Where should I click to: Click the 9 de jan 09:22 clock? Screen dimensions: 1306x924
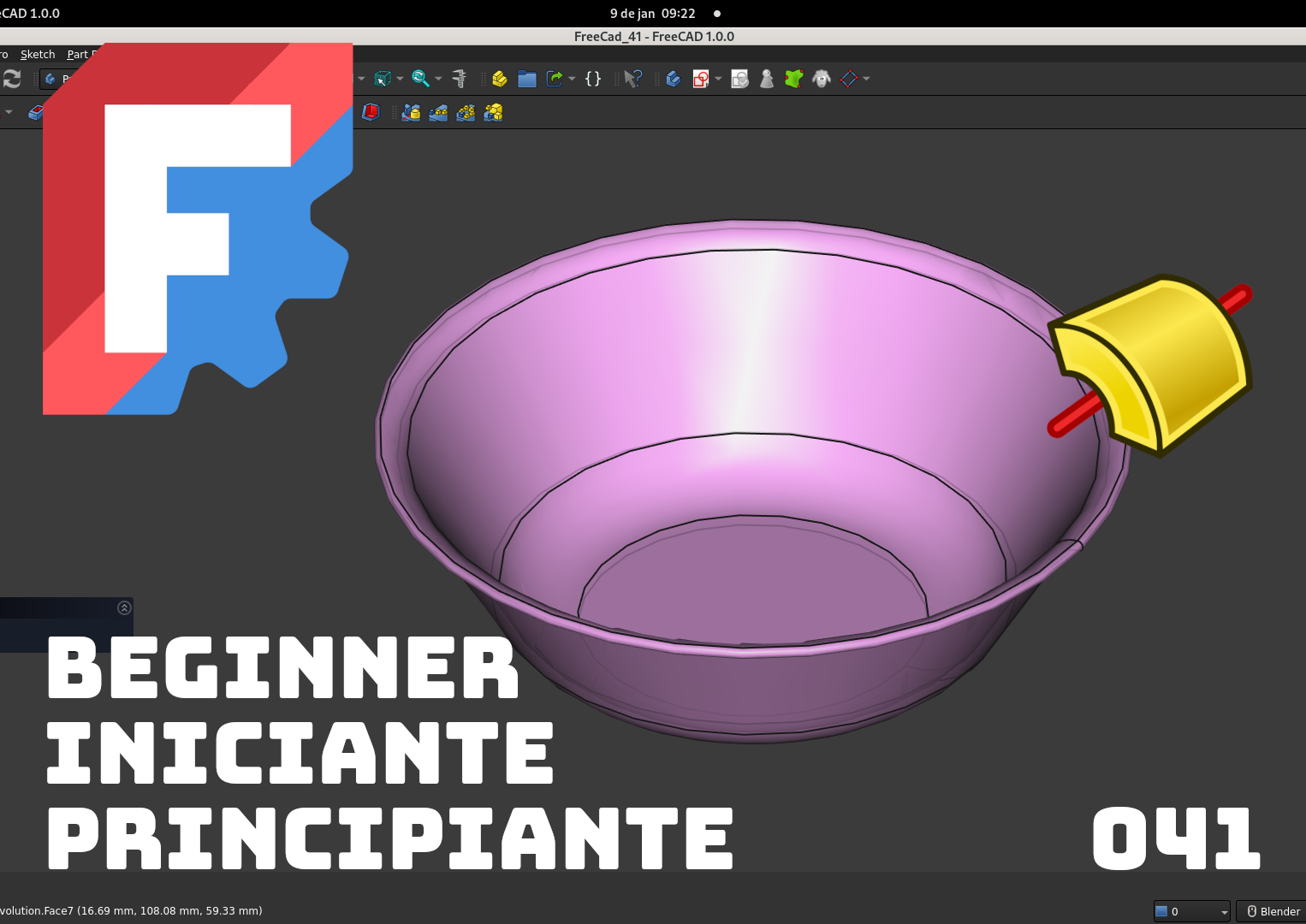(x=652, y=14)
